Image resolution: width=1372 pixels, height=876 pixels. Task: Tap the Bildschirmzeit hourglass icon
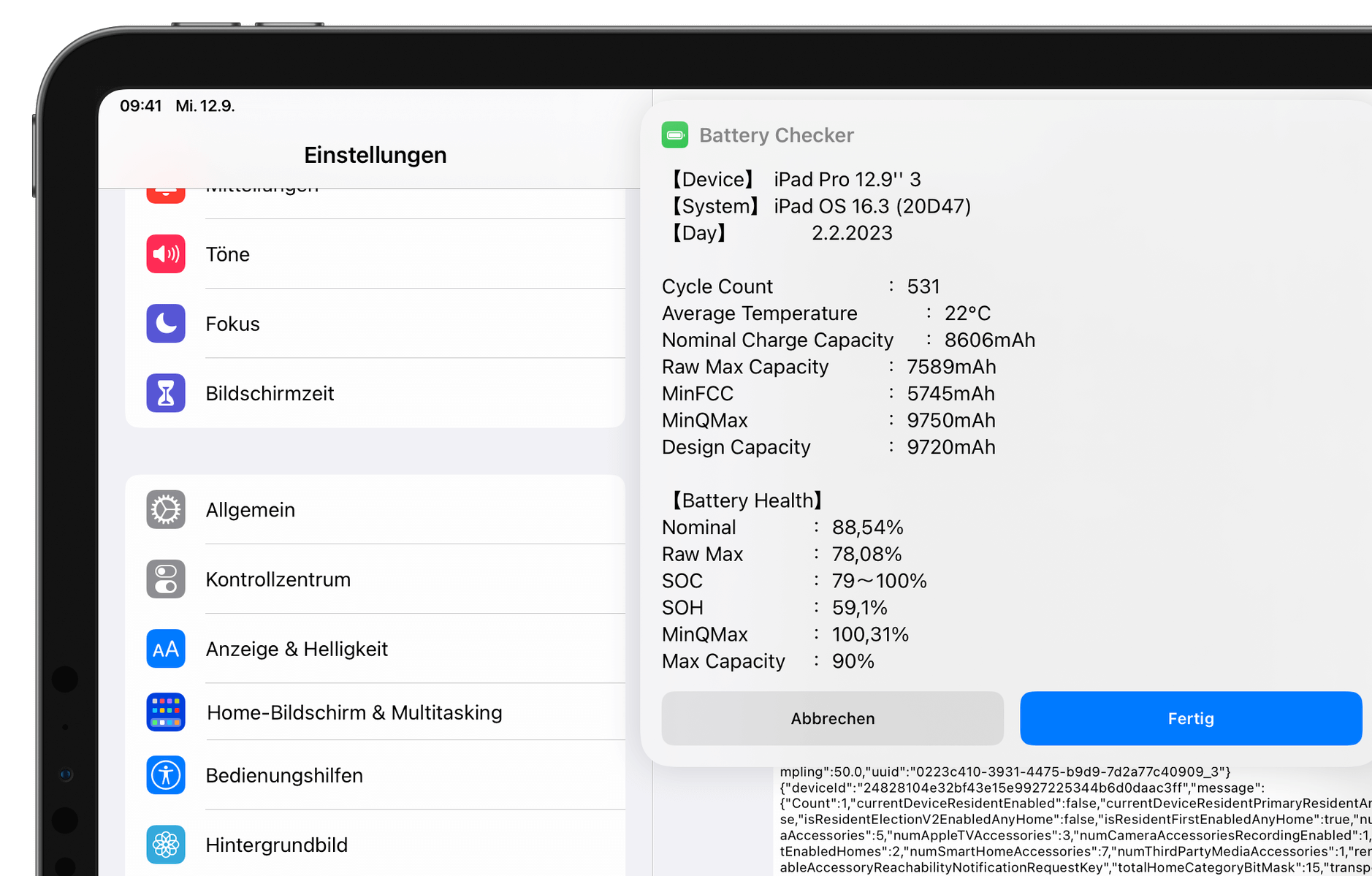click(166, 393)
